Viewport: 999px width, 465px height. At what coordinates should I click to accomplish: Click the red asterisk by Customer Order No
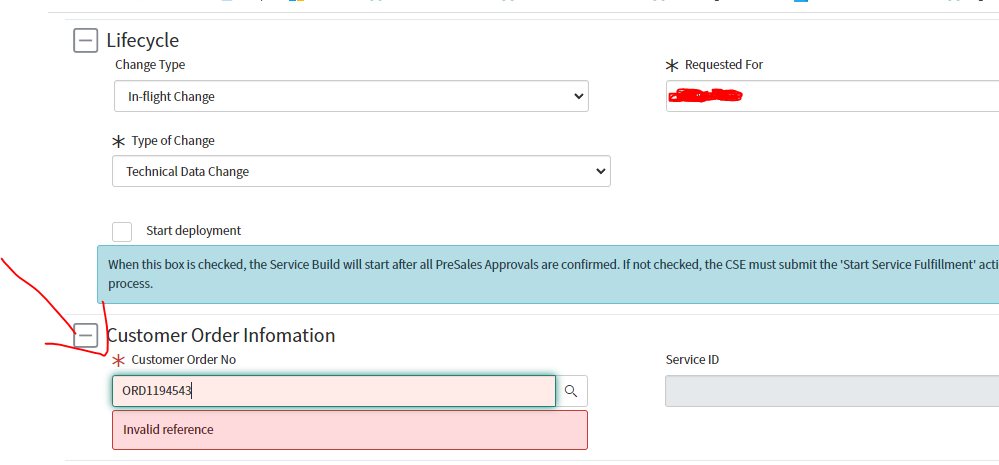(119, 360)
